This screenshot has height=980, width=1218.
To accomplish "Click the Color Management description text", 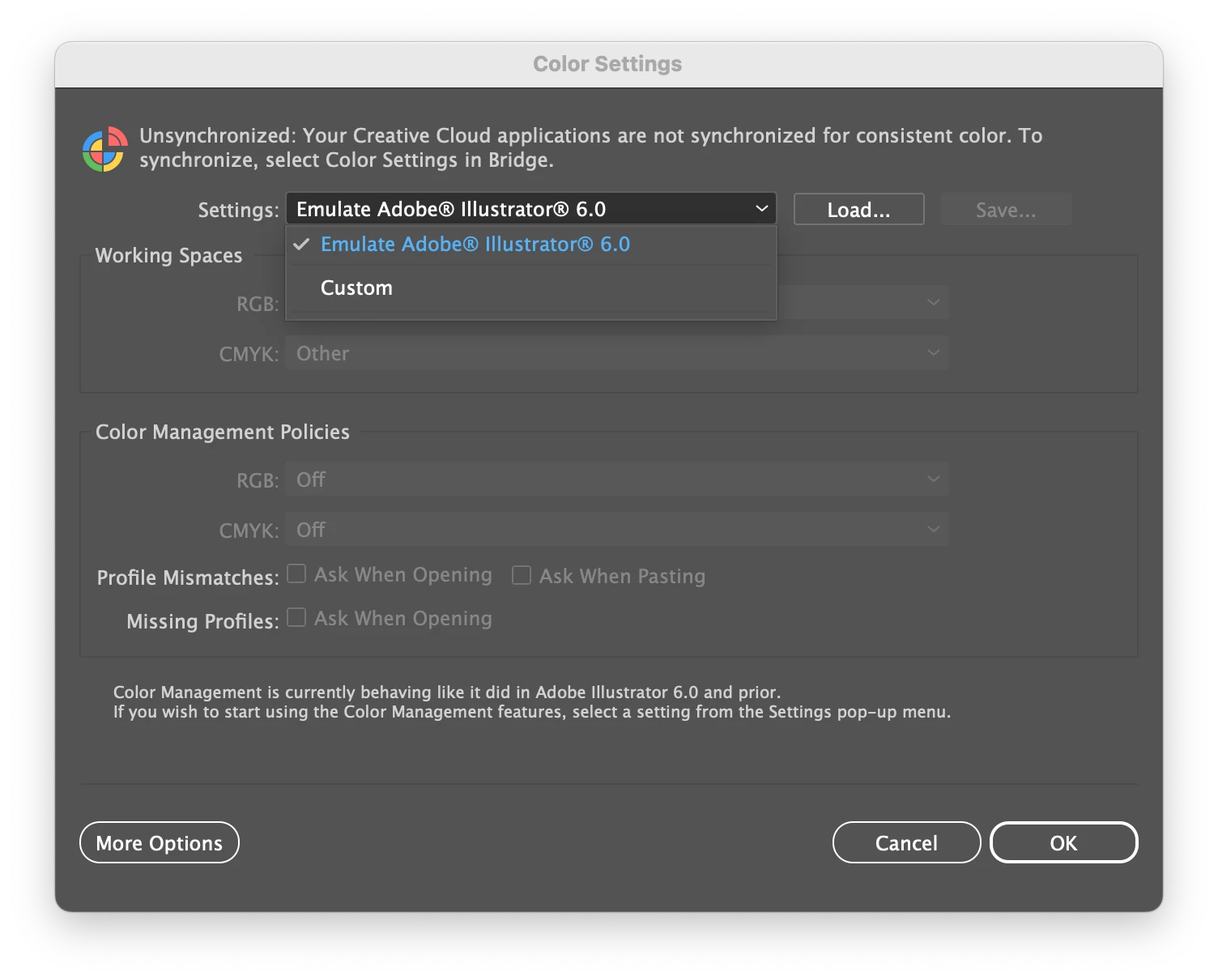I will 532,702.
